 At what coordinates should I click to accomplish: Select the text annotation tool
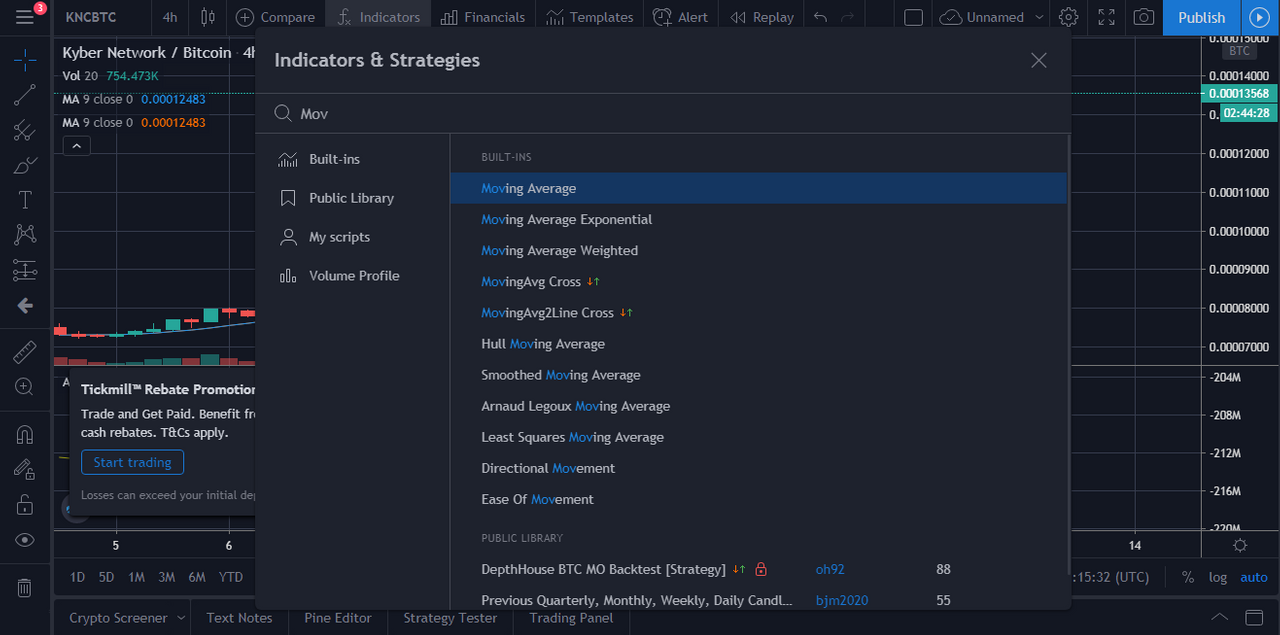25,200
